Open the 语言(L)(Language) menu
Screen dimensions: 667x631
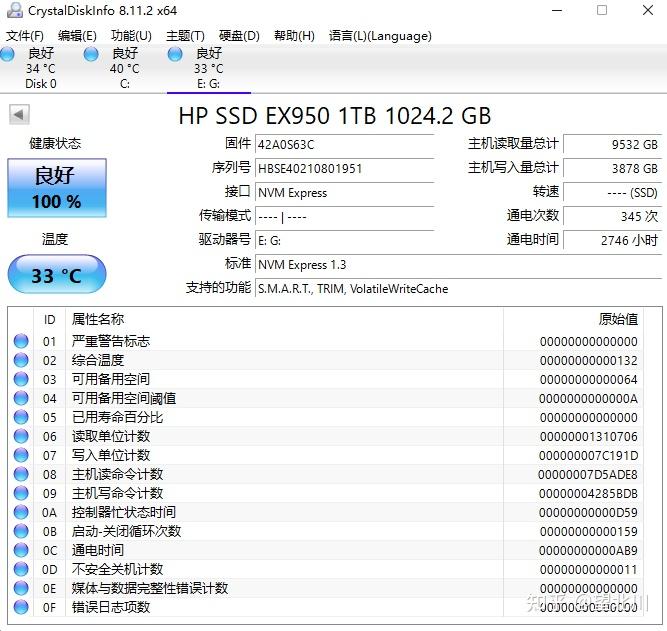tap(380, 36)
